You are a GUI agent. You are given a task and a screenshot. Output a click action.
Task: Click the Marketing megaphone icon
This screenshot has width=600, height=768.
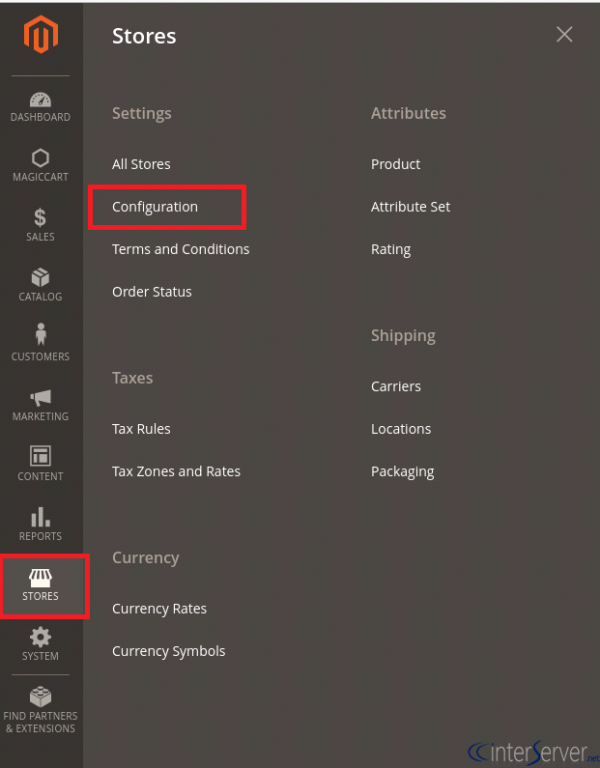40,398
